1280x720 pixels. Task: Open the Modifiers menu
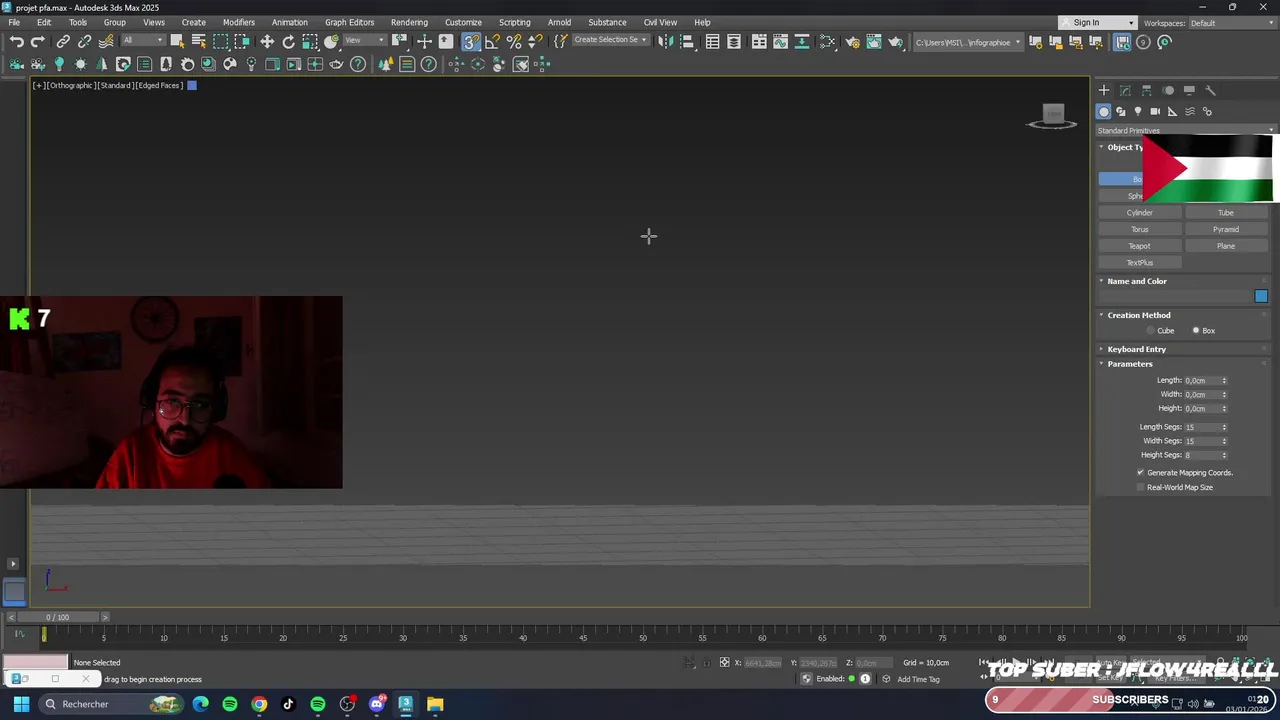[x=239, y=22]
